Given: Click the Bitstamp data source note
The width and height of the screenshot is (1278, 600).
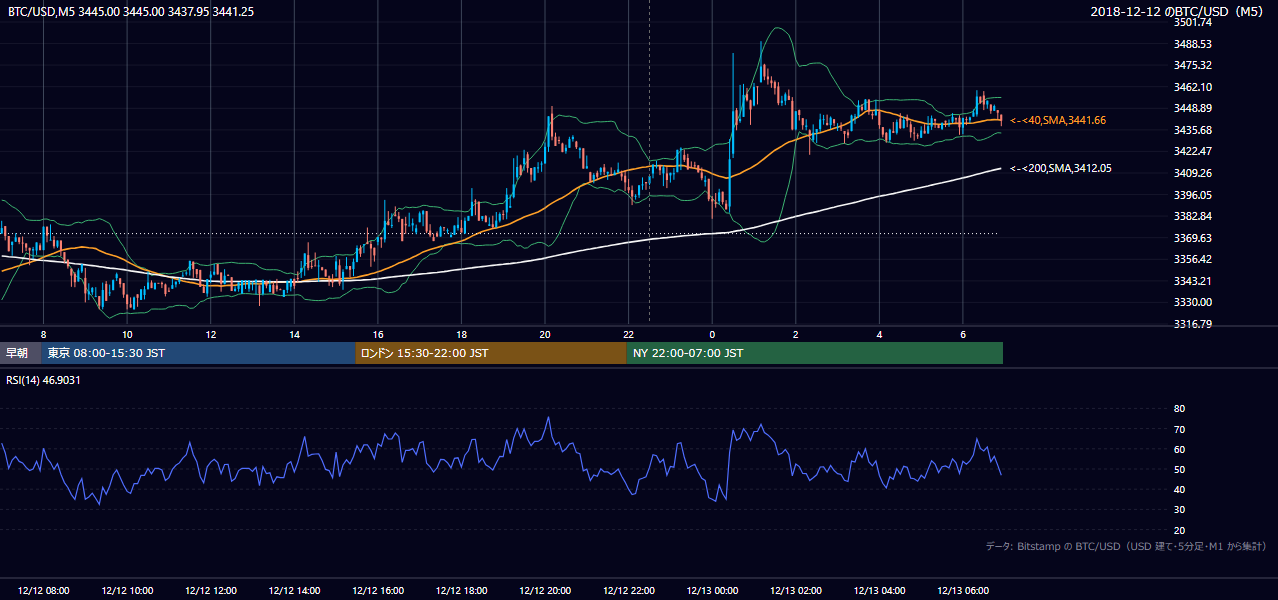Looking at the screenshot, I should (x=1126, y=546).
